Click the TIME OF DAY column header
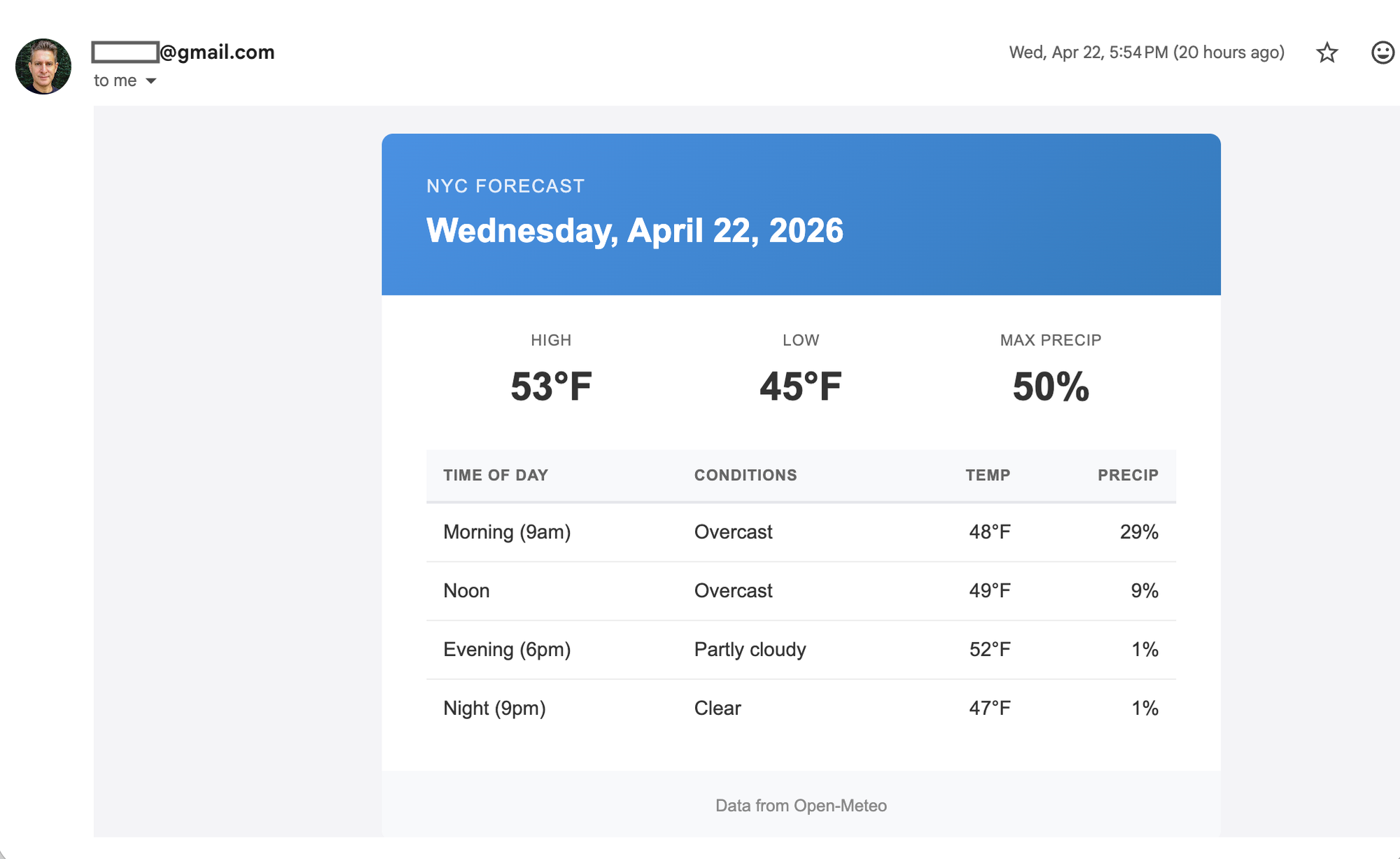This screenshot has width=1400, height=859. click(x=496, y=475)
